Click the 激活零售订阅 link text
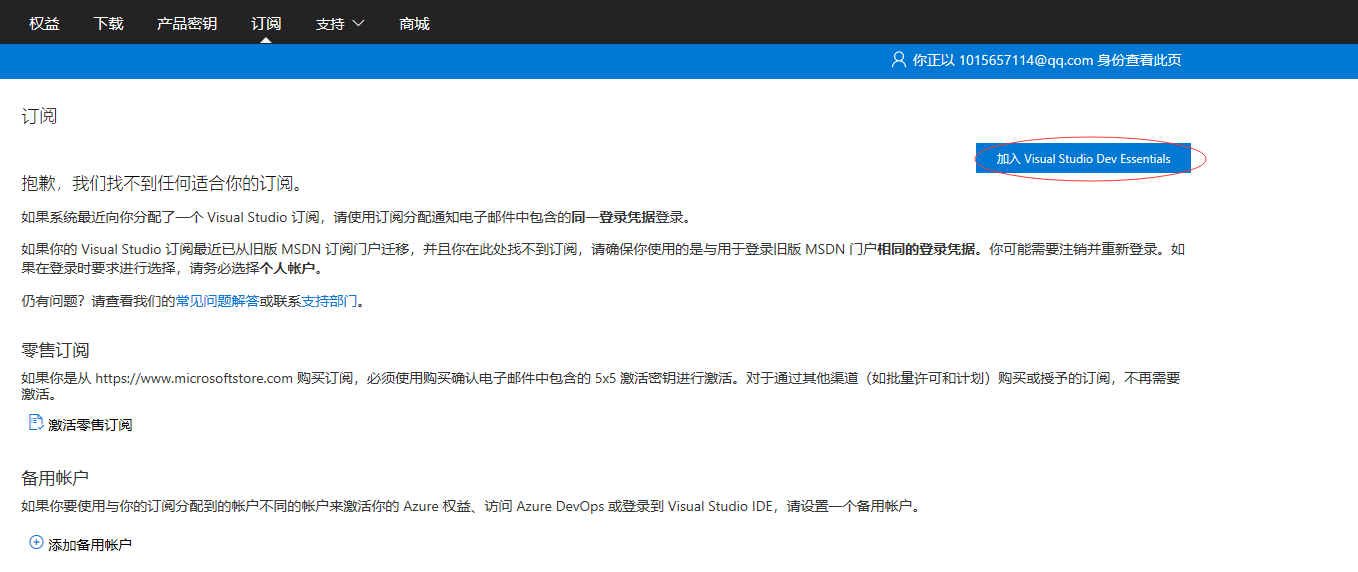 (x=90, y=425)
